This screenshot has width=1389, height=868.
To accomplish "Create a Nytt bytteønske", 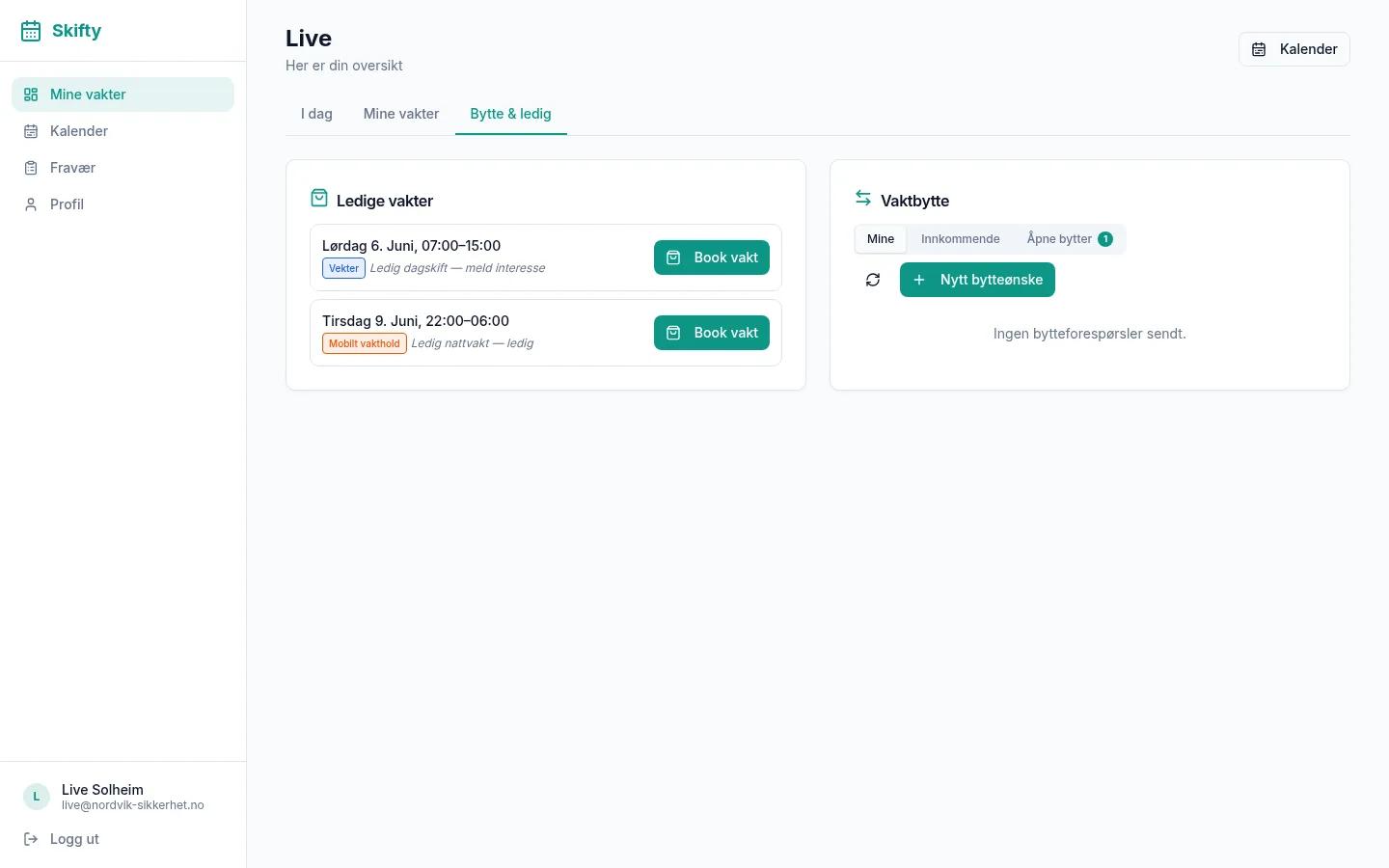I will [x=977, y=280].
